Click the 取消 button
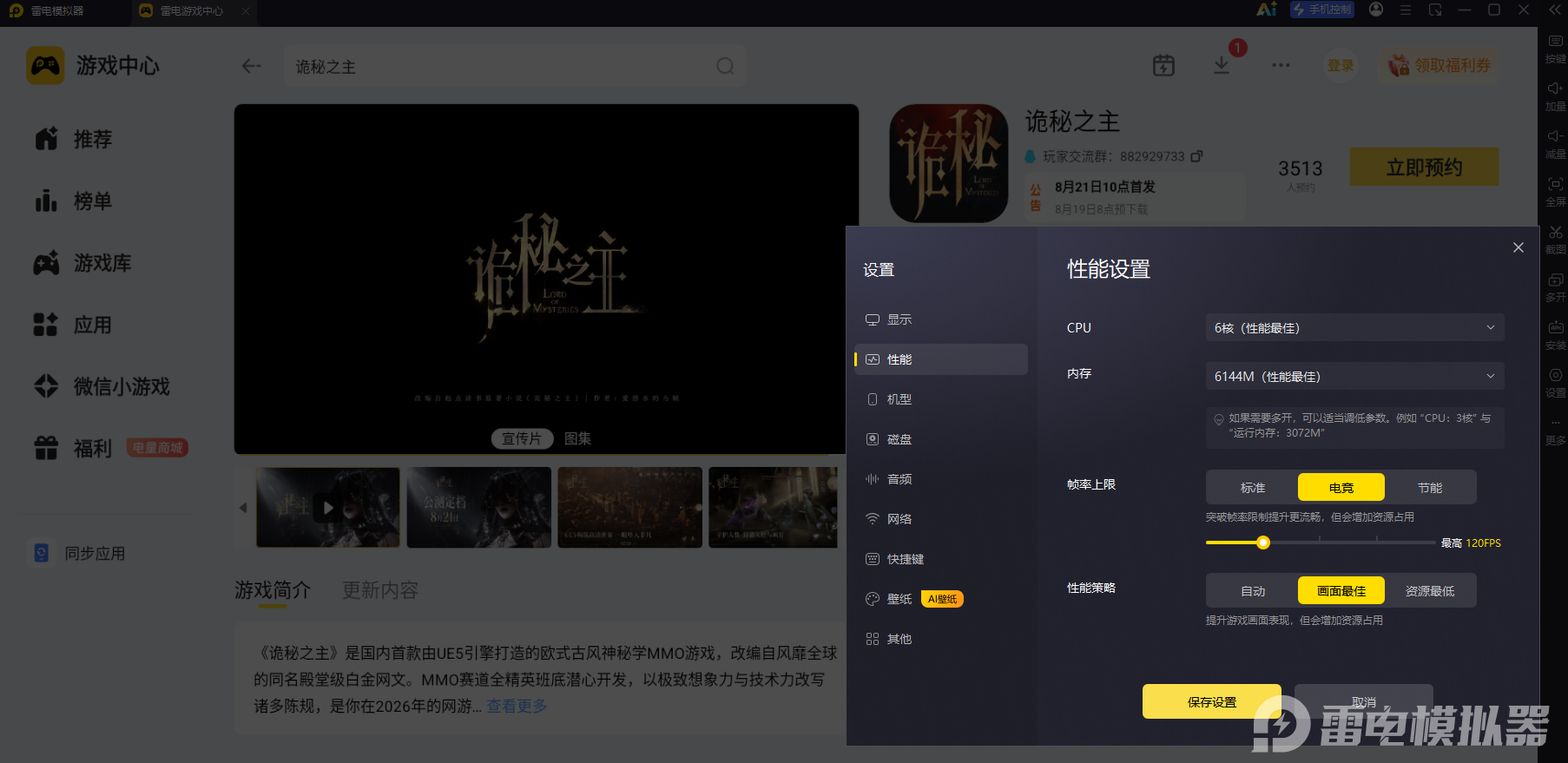 [1364, 701]
